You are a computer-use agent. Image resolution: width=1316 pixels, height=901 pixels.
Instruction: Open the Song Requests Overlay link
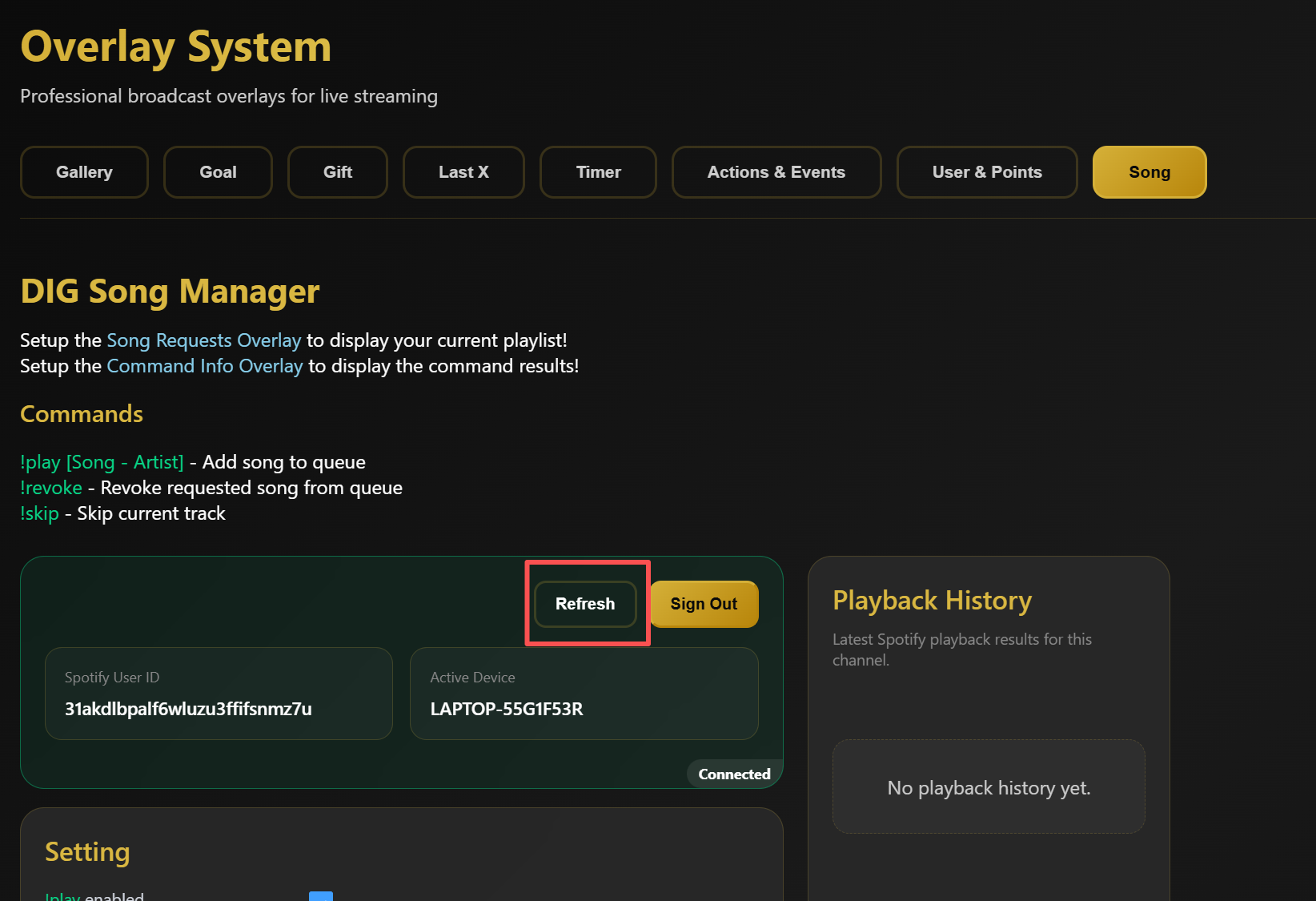click(204, 340)
